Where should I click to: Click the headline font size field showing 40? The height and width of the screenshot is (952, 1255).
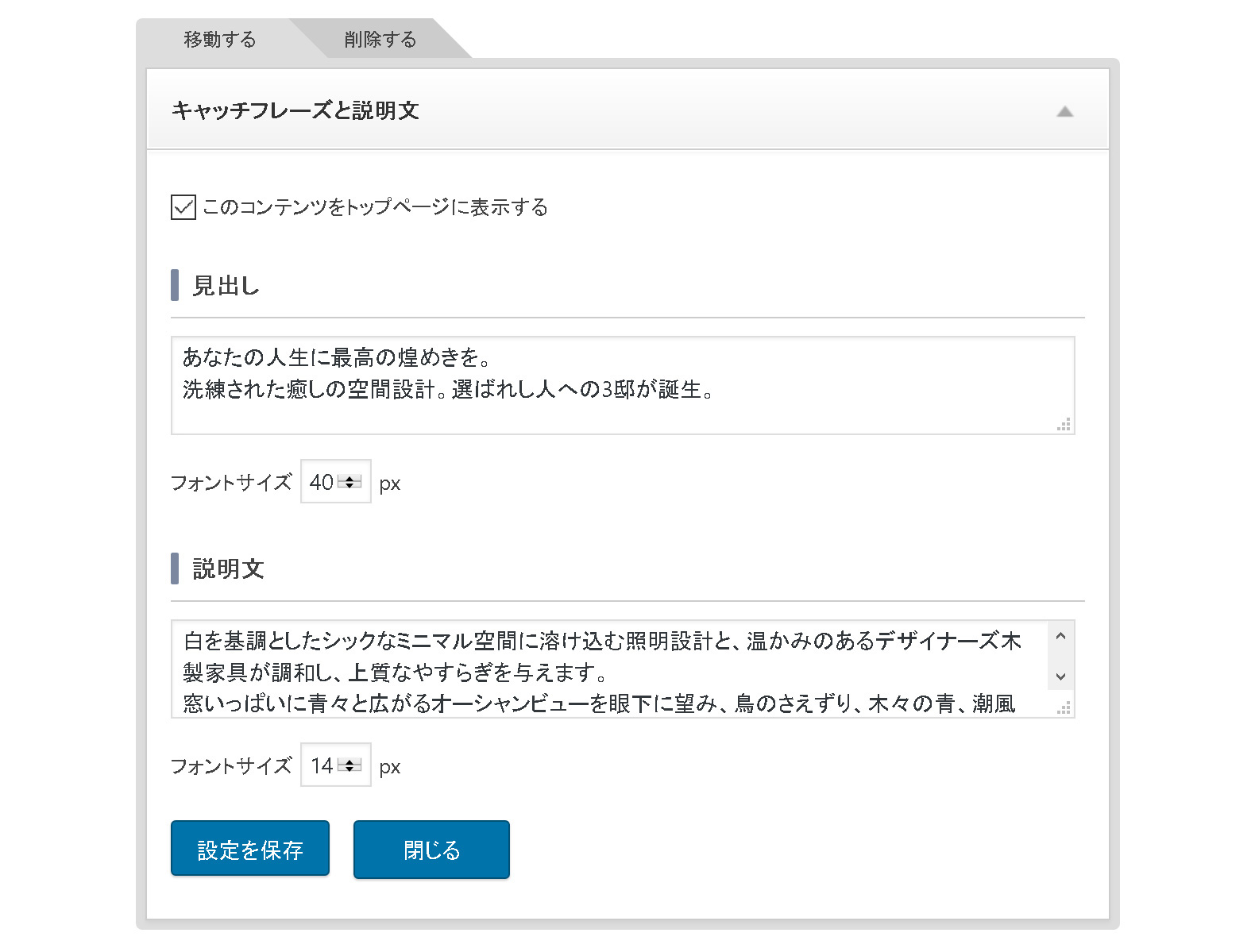point(335,481)
